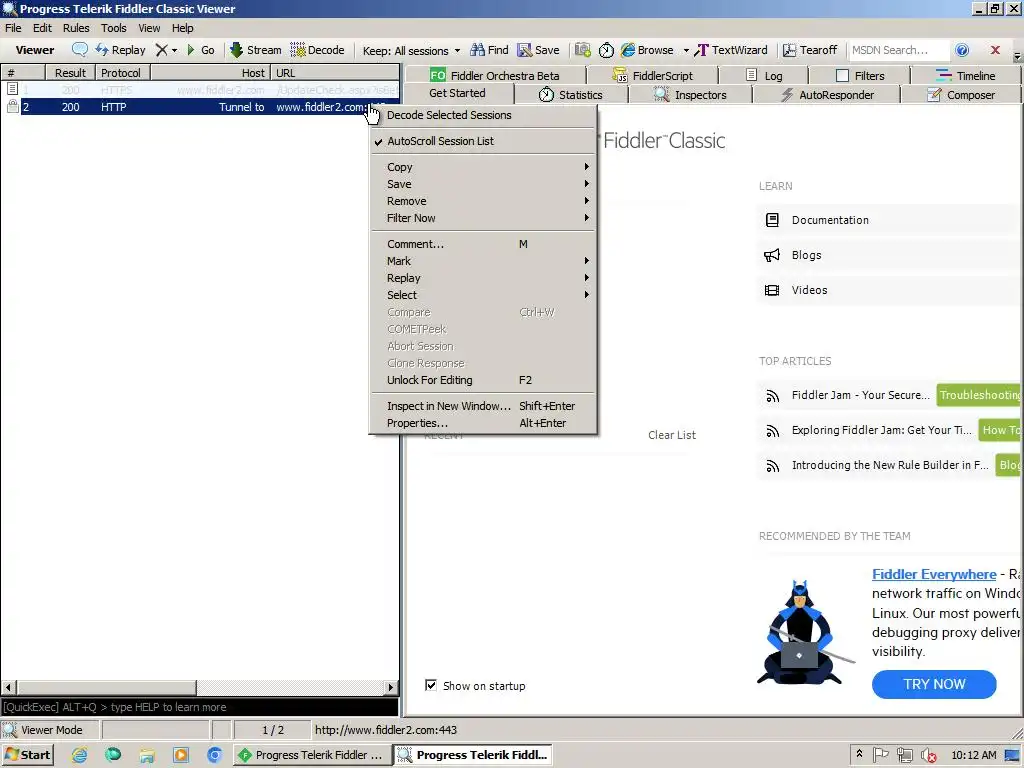The width and height of the screenshot is (1024, 768).
Task: Click the QuickExec command box
Action: [x=200, y=707]
